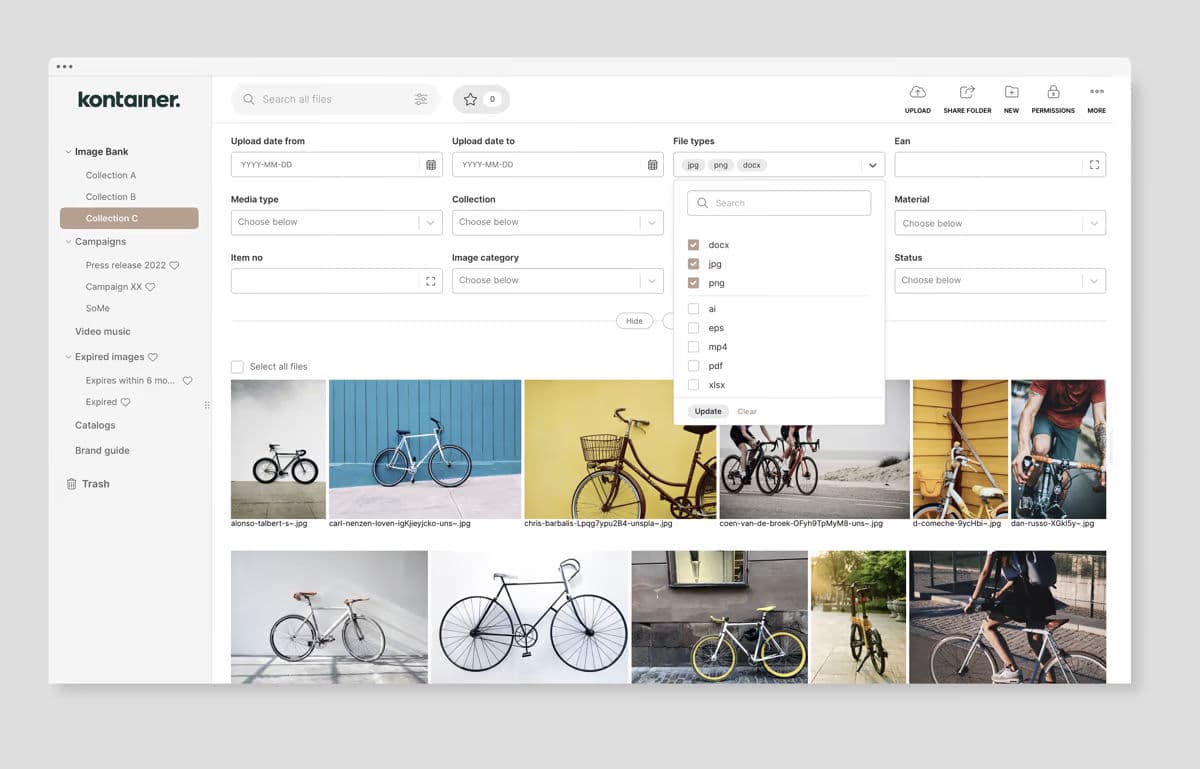This screenshot has height=769, width=1200.
Task: Click the Update button in File types
Action: click(x=708, y=412)
